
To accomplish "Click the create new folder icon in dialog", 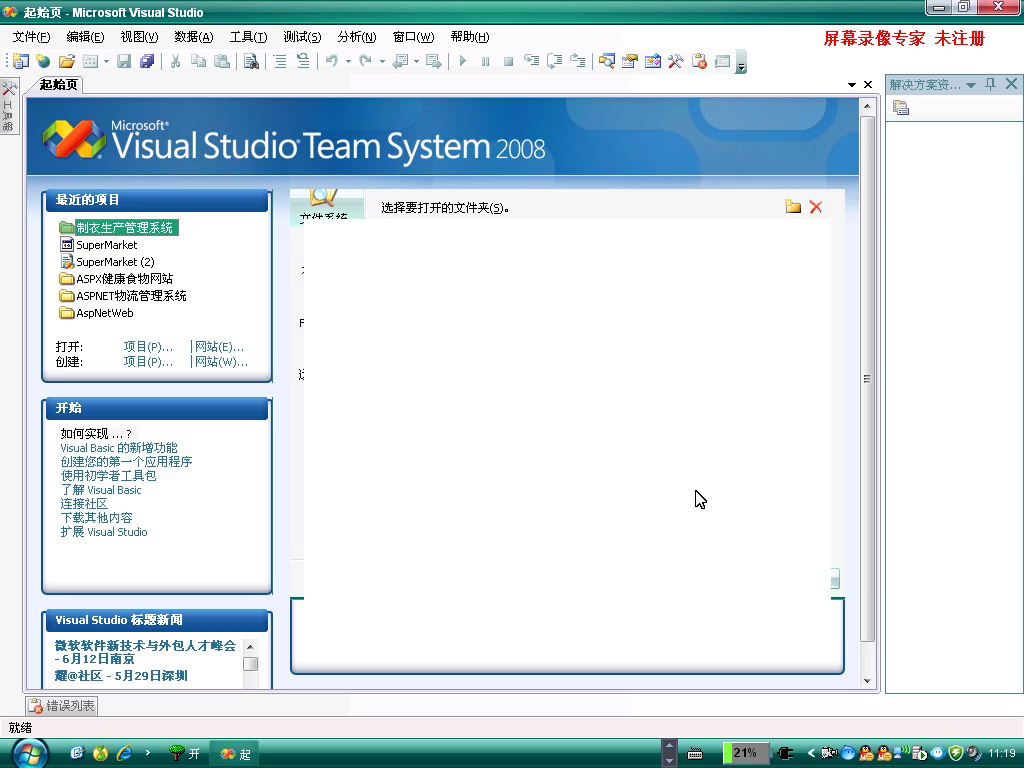I will pyautogui.click(x=793, y=207).
